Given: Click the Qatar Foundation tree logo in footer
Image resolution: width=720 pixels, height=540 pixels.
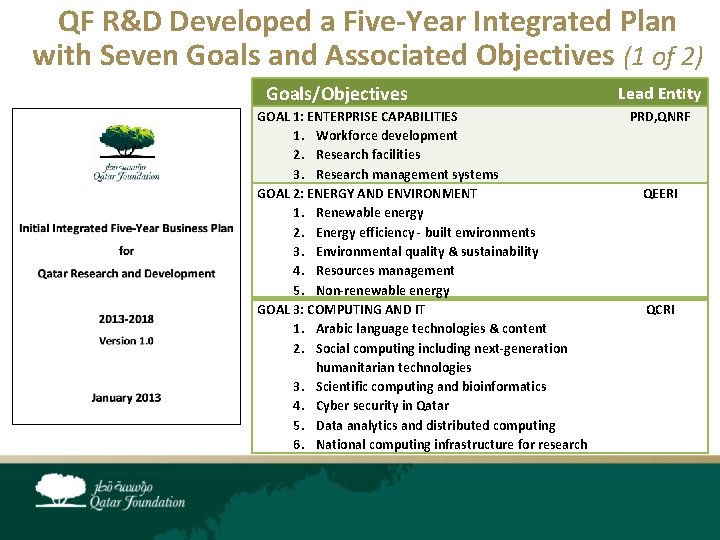Looking at the screenshot, I should click(x=61, y=491).
